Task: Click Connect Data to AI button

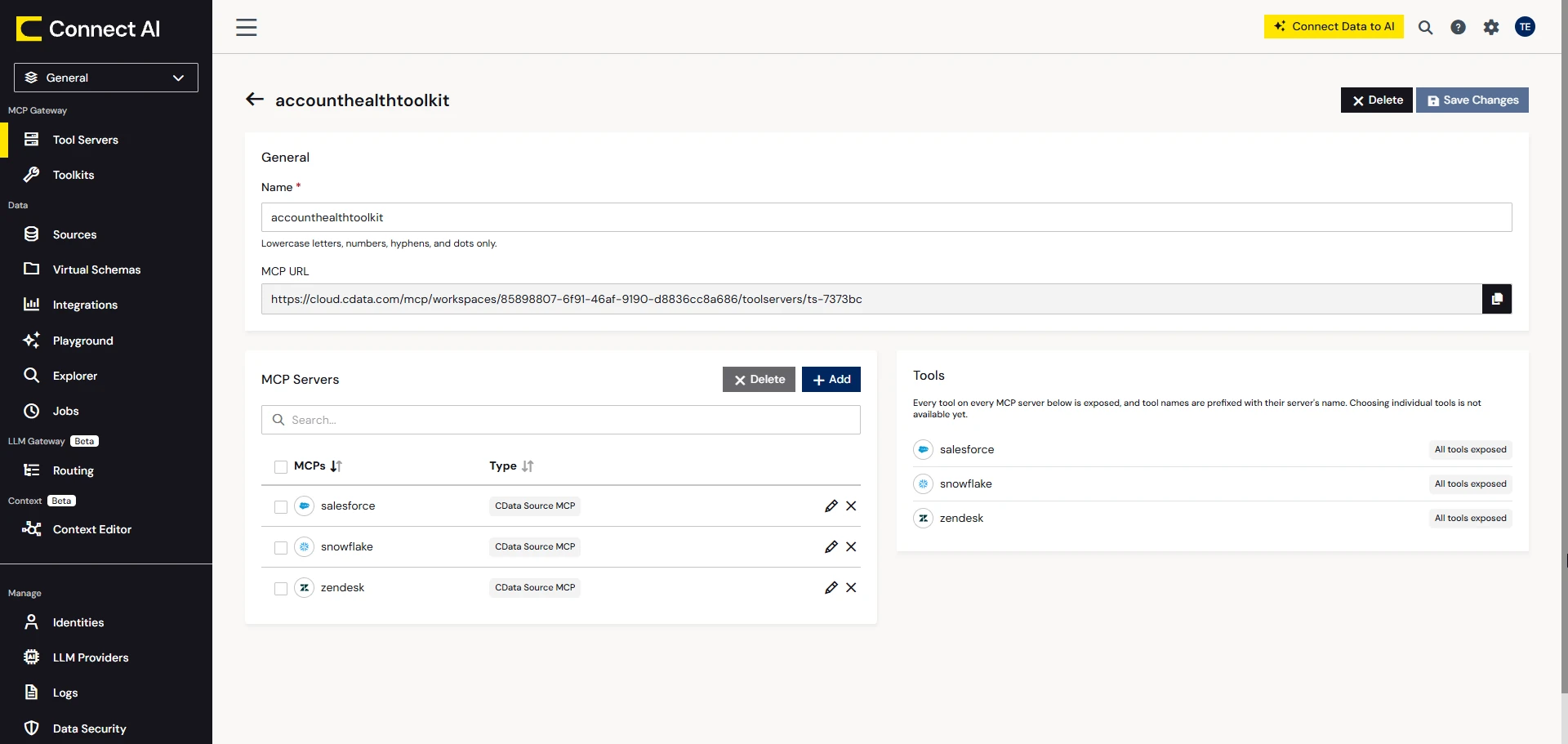Action: click(1334, 26)
